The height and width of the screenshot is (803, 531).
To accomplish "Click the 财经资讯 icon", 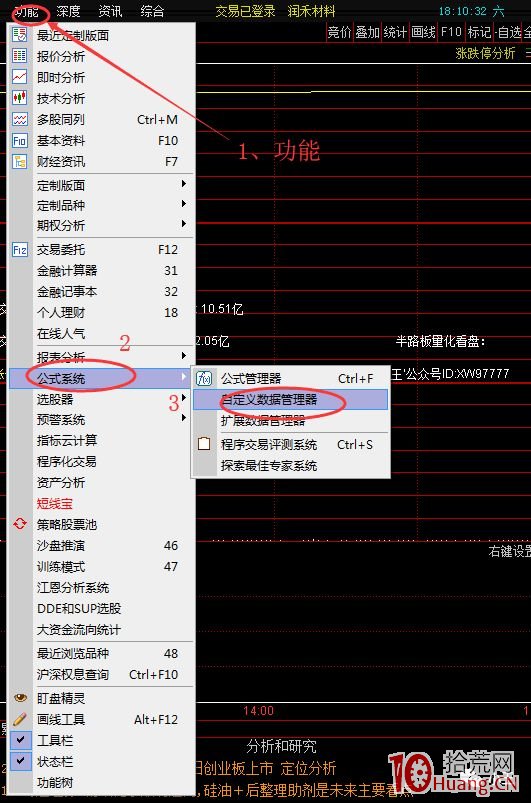I will (19, 161).
